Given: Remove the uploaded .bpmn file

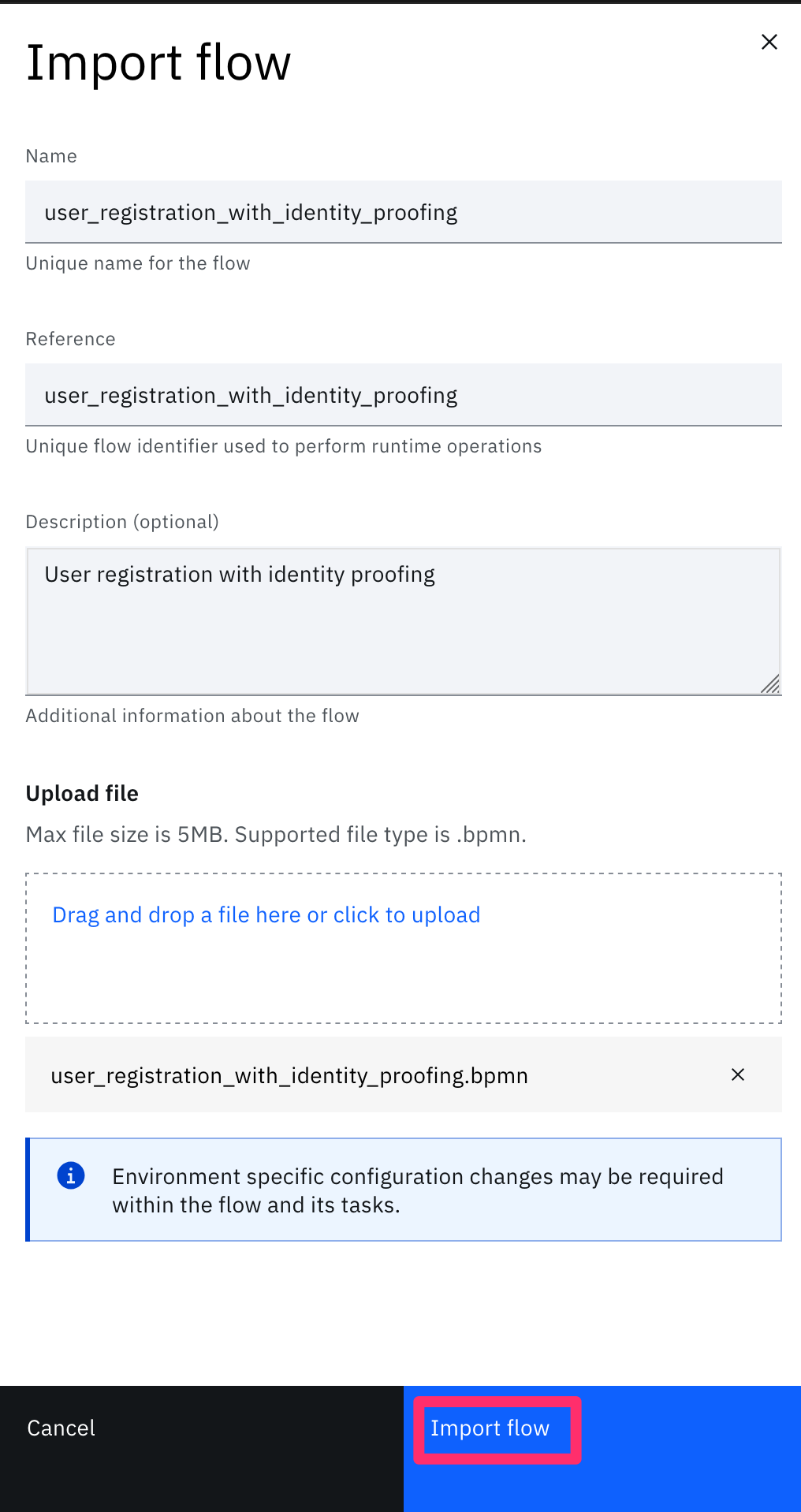Looking at the screenshot, I should point(738,1074).
